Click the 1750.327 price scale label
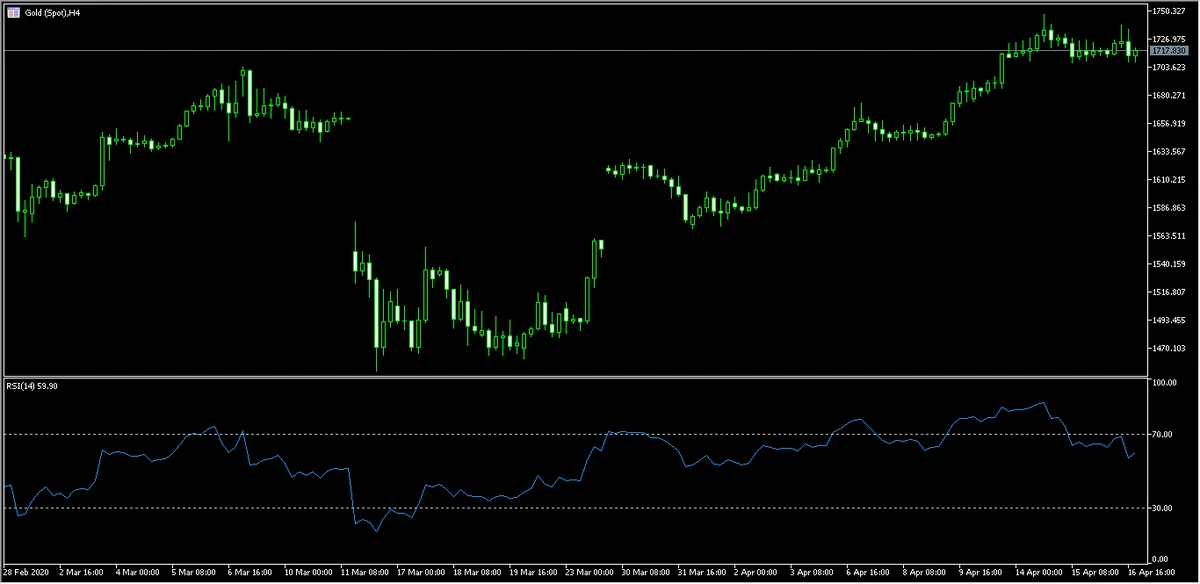The width and height of the screenshot is (1200, 584). [x=1169, y=11]
